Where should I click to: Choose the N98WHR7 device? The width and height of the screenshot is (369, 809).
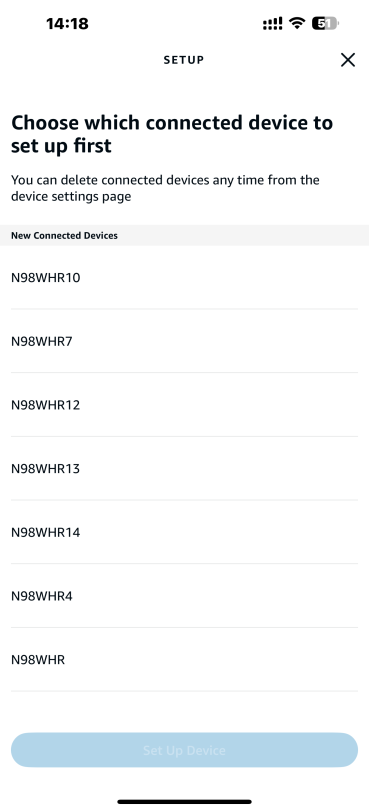tap(184, 341)
